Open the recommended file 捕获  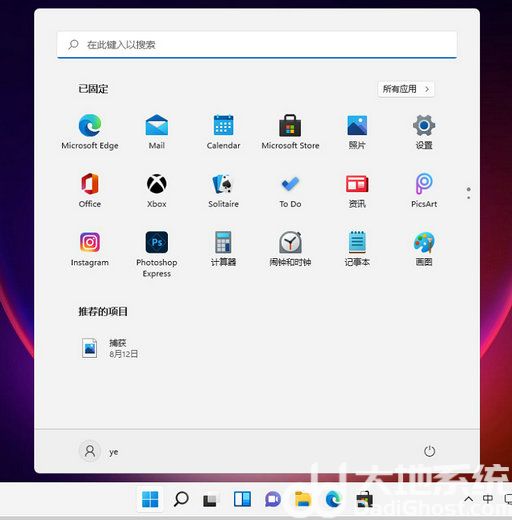point(110,348)
